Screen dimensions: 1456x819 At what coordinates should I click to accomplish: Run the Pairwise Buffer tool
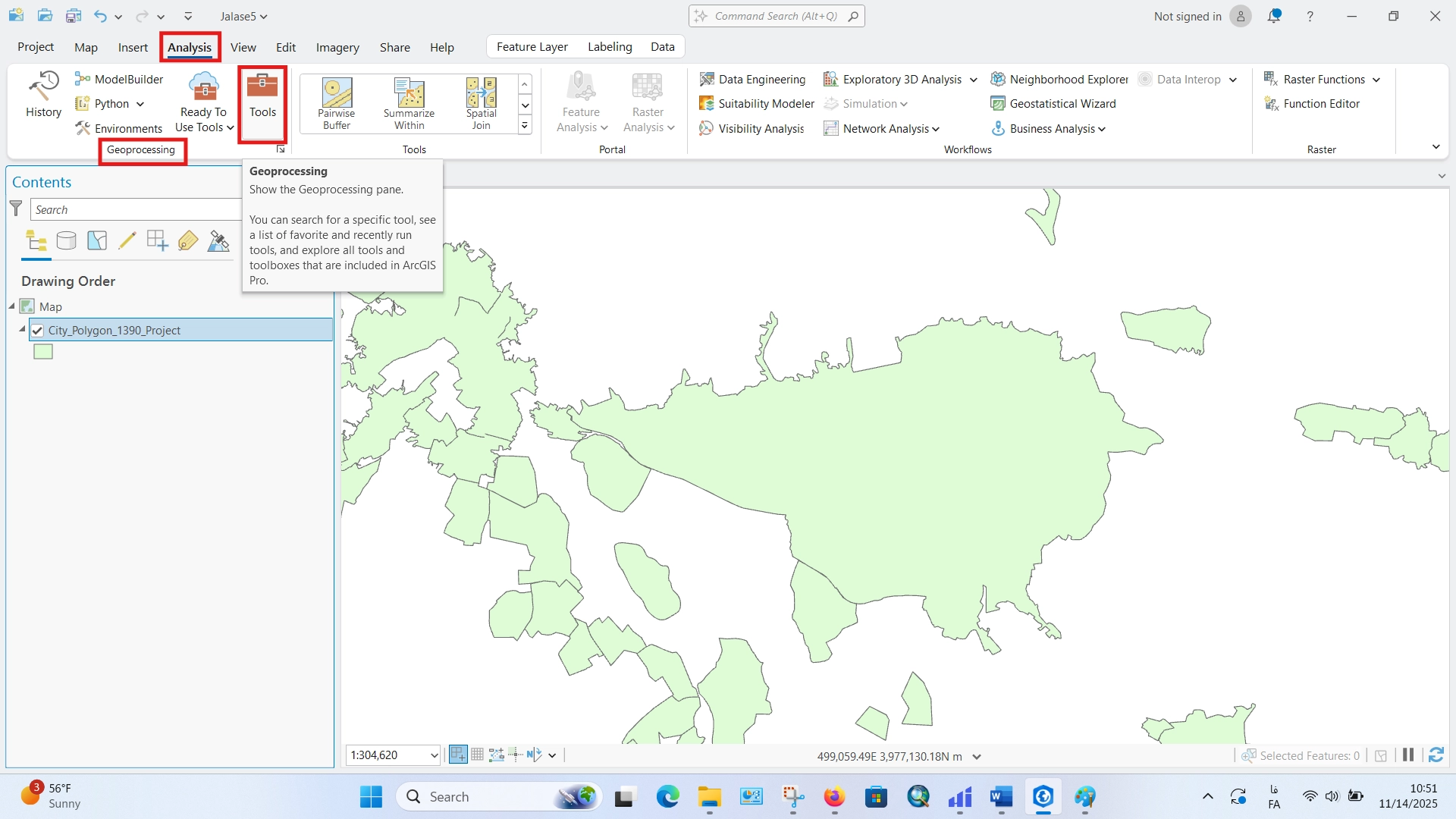[x=337, y=103]
